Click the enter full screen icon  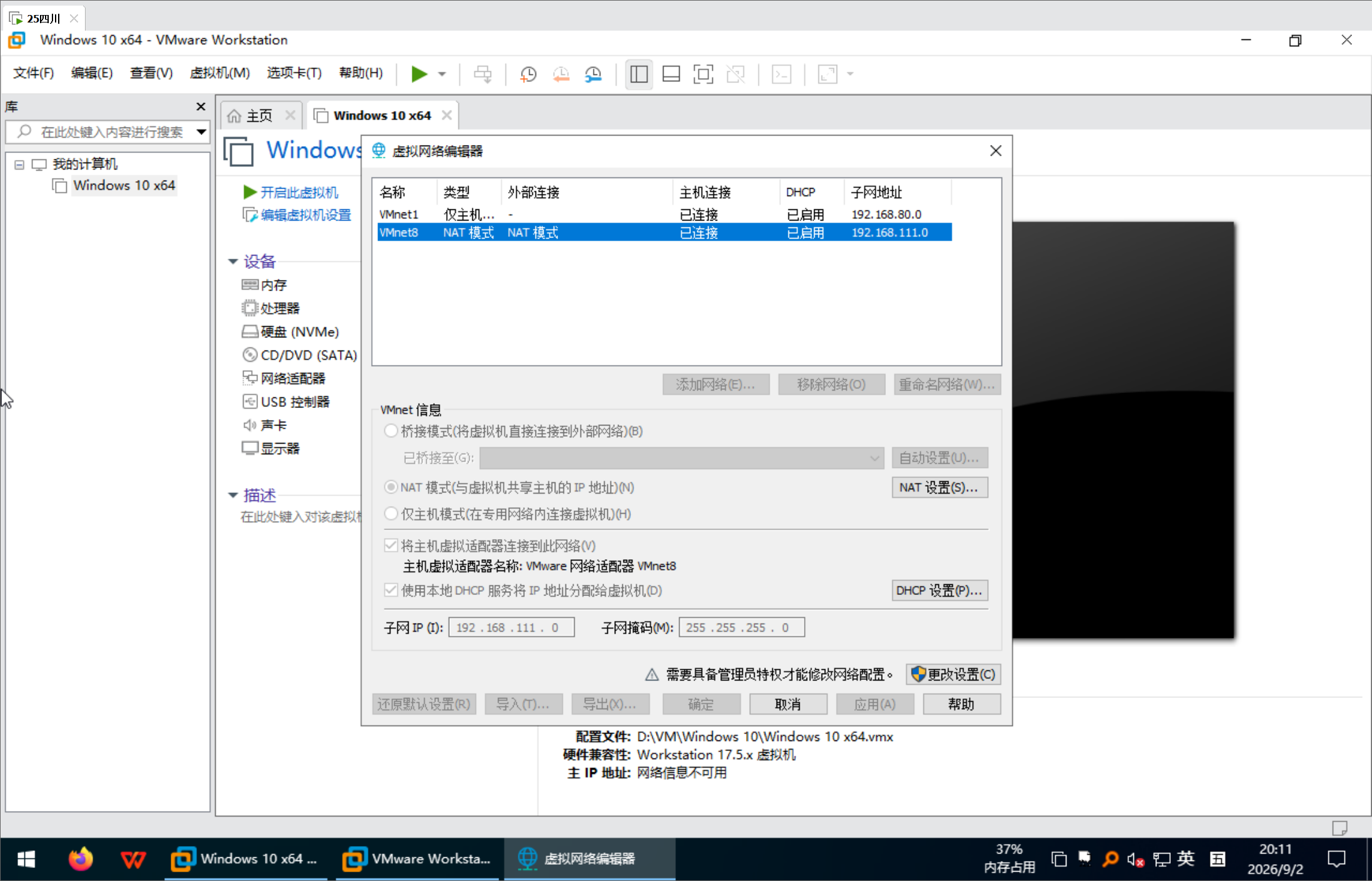coord(703,74)
